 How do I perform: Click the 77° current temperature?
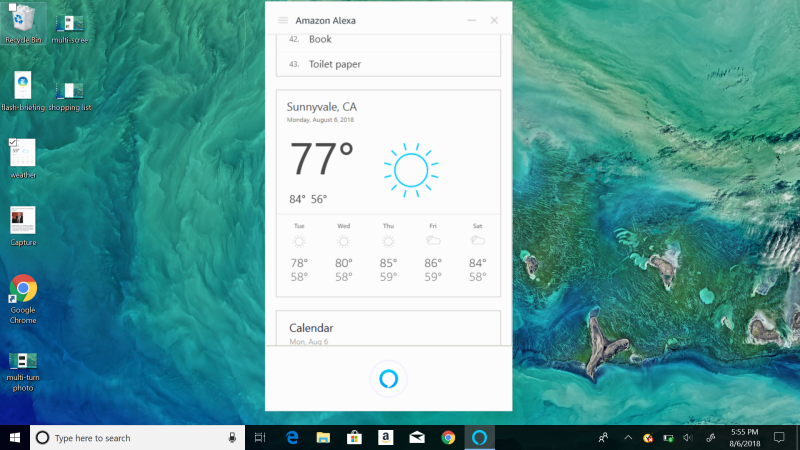pyautogui.click(x=321, y=159)
